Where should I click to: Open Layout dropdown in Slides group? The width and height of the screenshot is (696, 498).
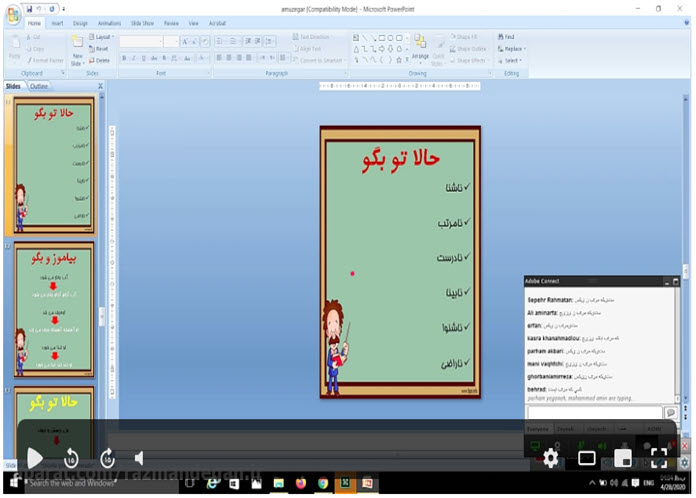[x=102, y=37]
